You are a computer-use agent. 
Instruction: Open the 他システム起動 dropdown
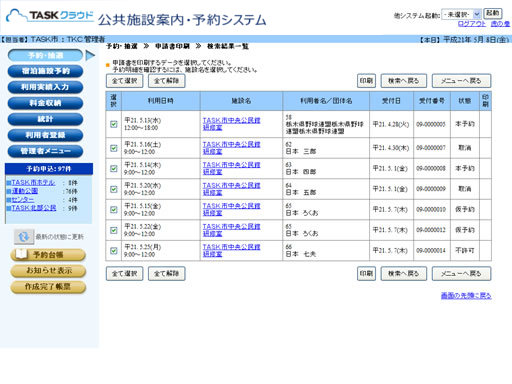tap(461, 14)
